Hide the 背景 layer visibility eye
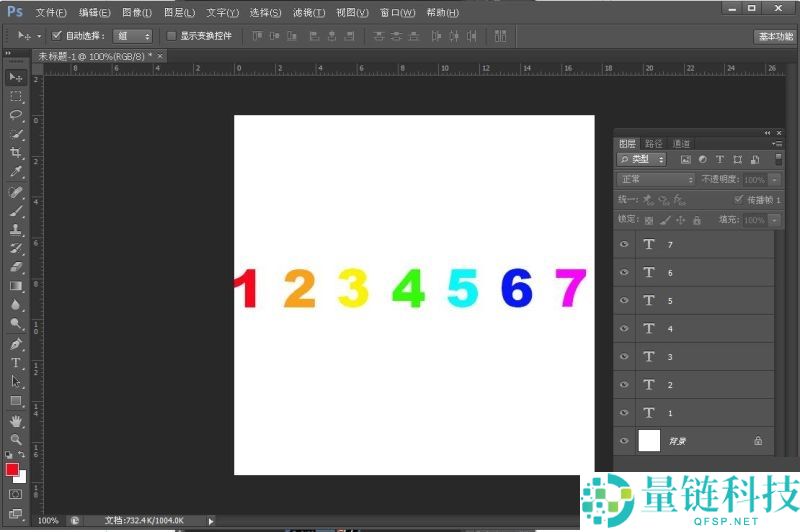The height and width of the screenshot is (532, 800). (x=624, y=440)
